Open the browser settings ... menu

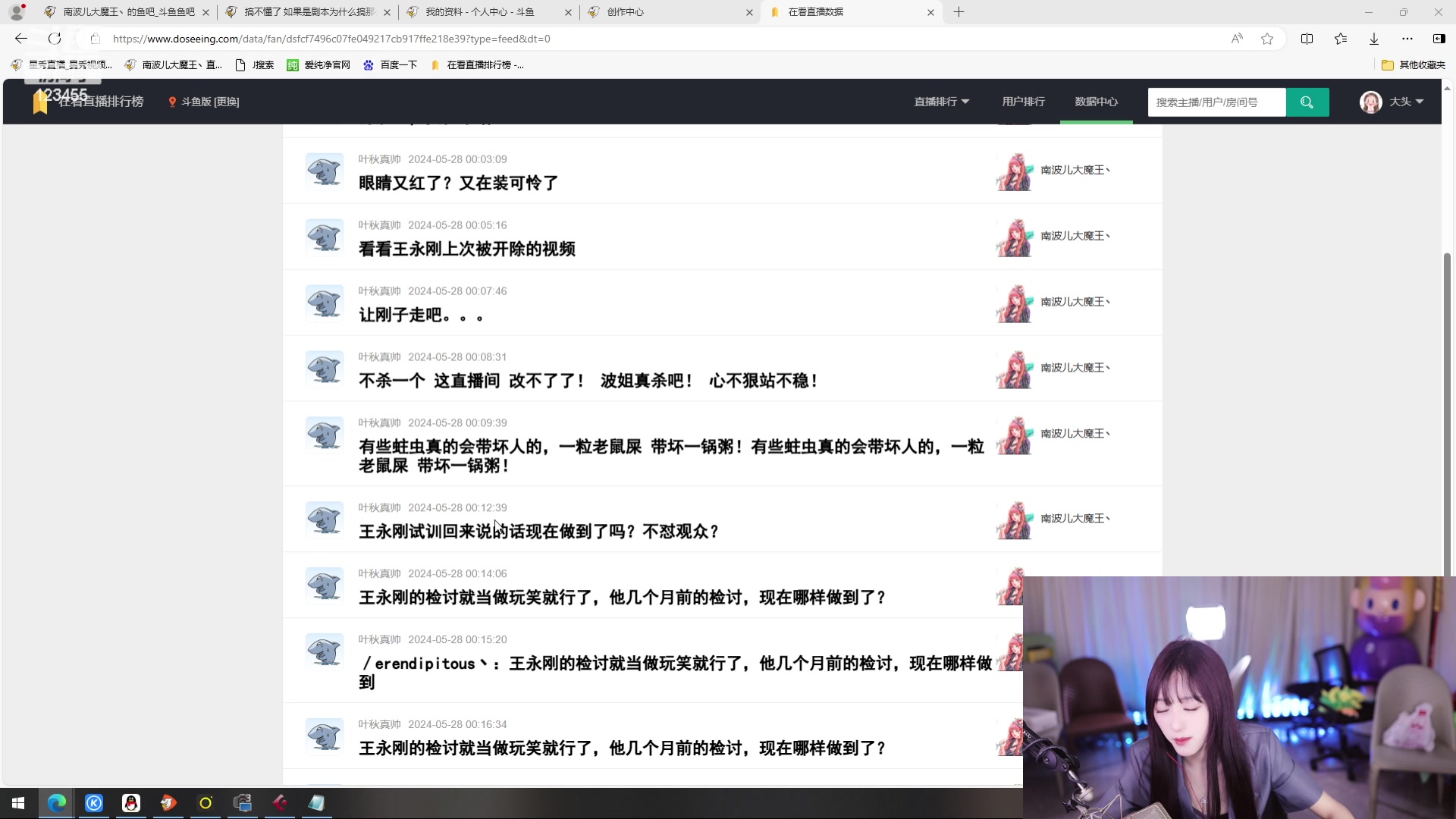(x=1408, y=39)
